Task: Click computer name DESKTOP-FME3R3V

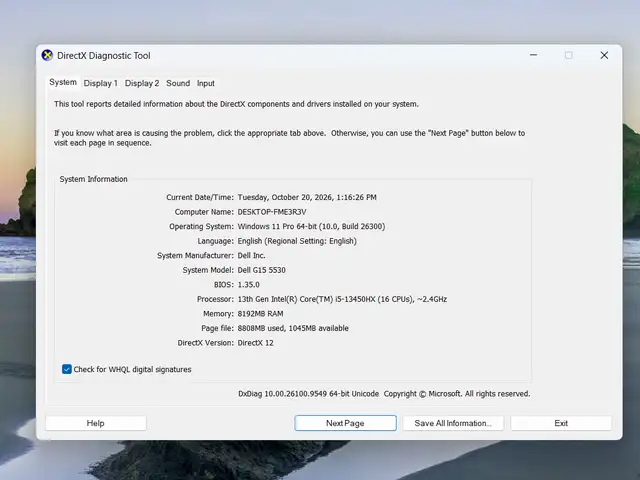Action: pyautogui.click(x=272, y=212)
